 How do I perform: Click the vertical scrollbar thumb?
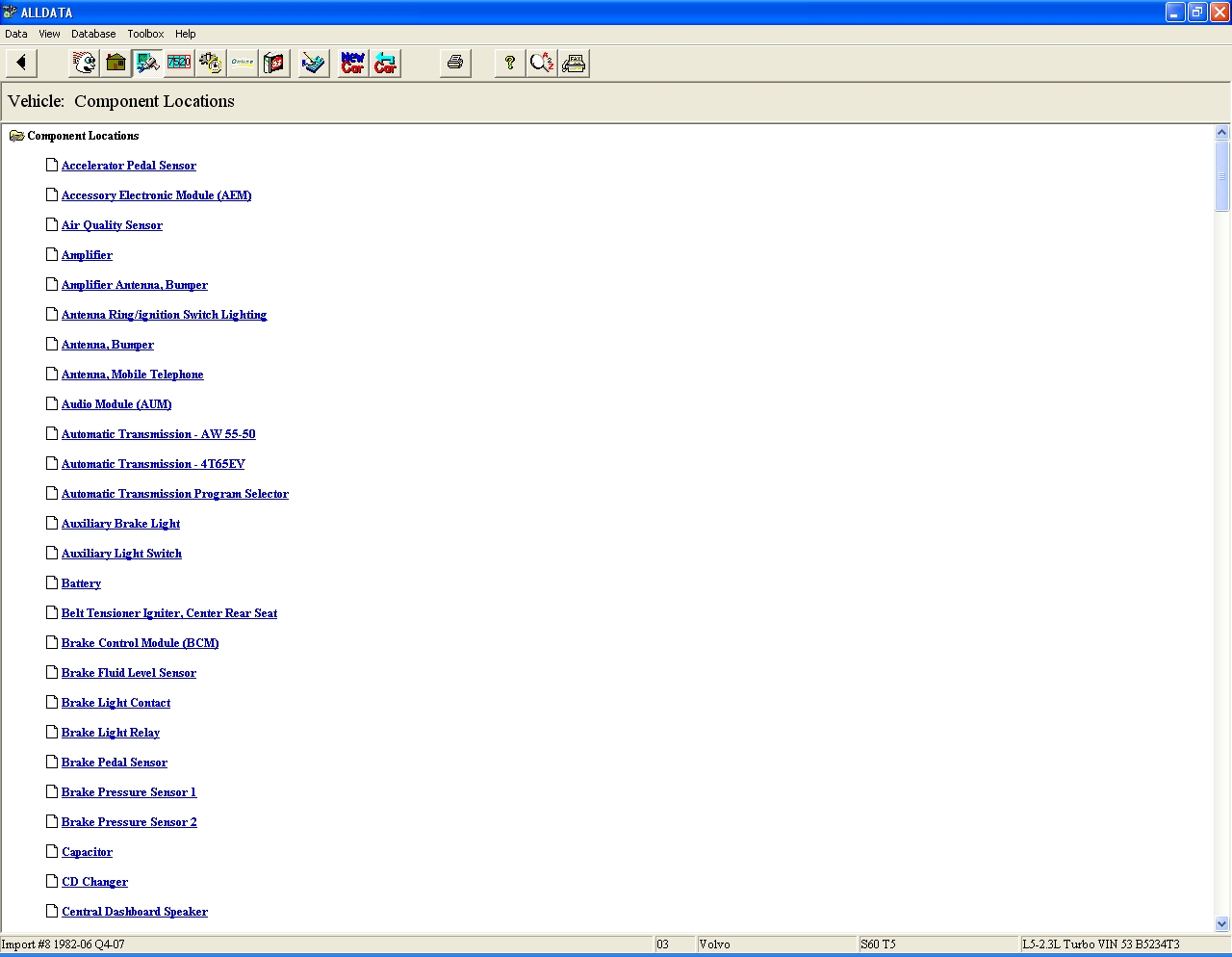(x=1222, y=176)
